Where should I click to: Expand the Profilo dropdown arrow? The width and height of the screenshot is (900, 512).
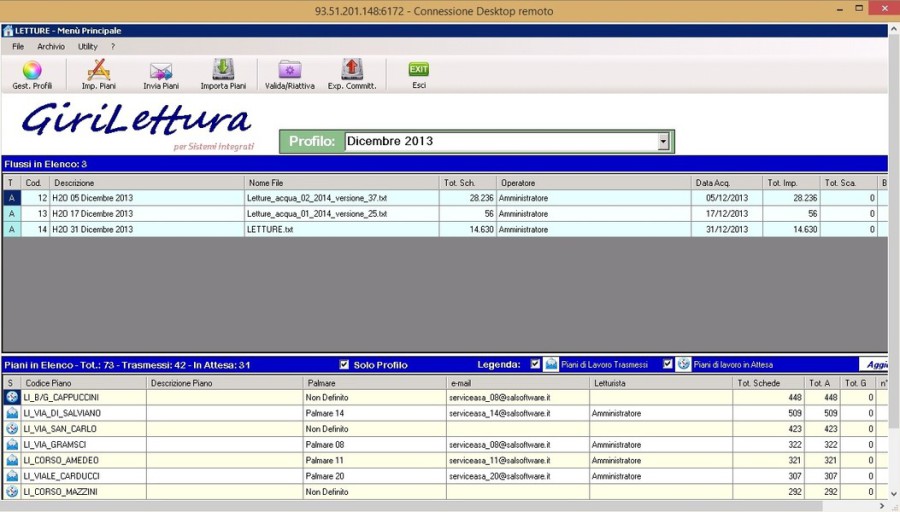click(662, 142)
